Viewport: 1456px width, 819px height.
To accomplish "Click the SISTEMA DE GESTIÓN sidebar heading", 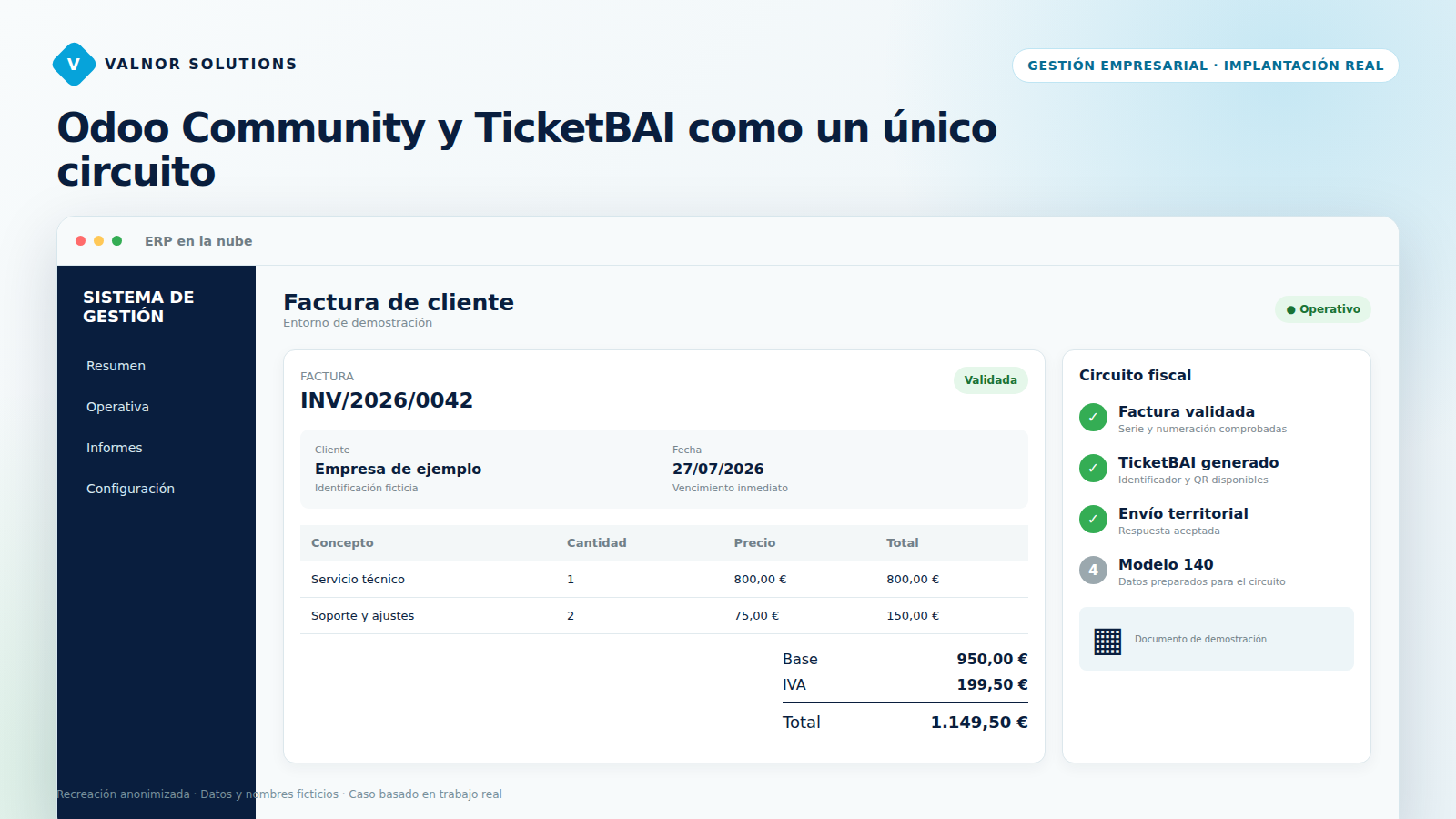I will tap(138, 307).
